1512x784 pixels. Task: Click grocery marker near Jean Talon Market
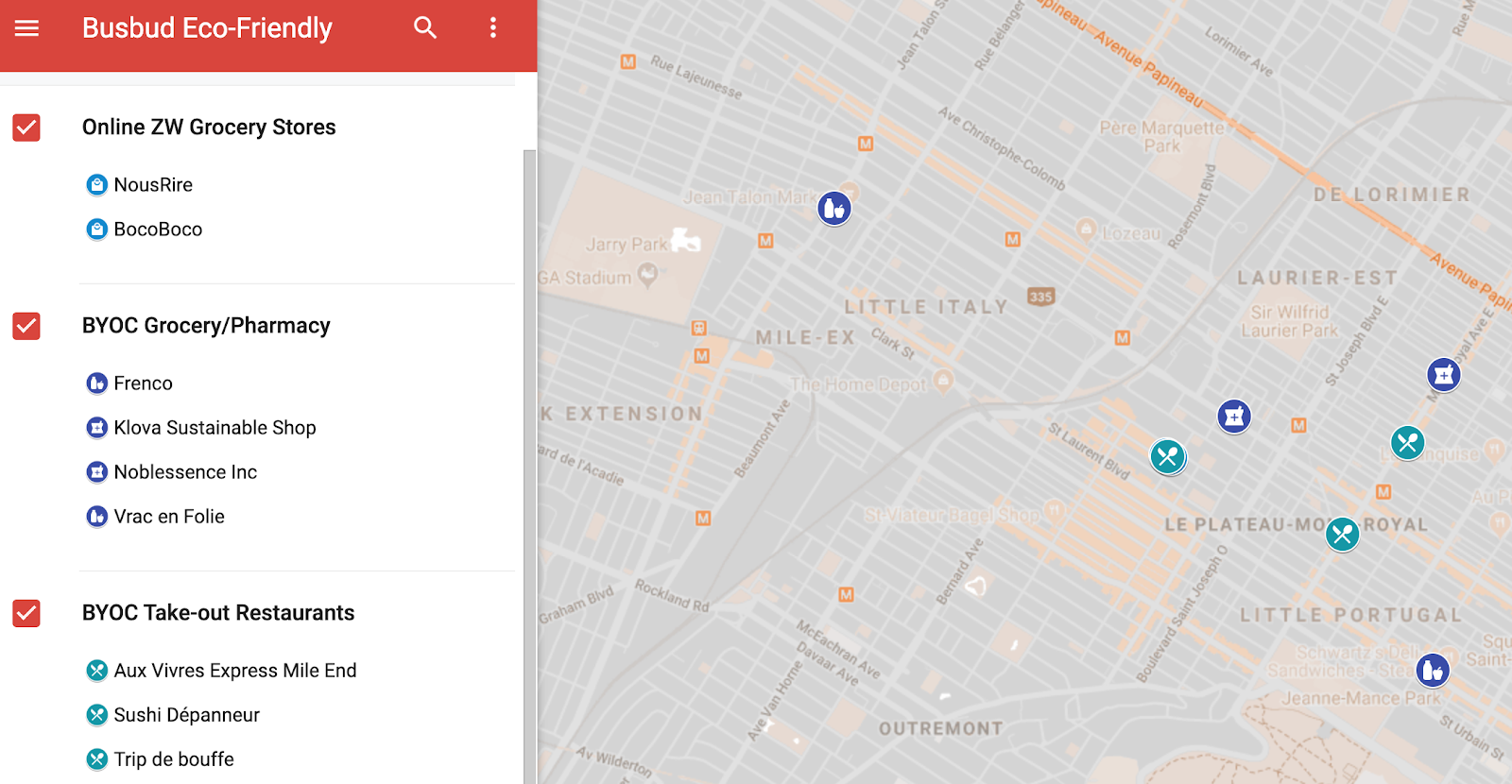point(834,209)
